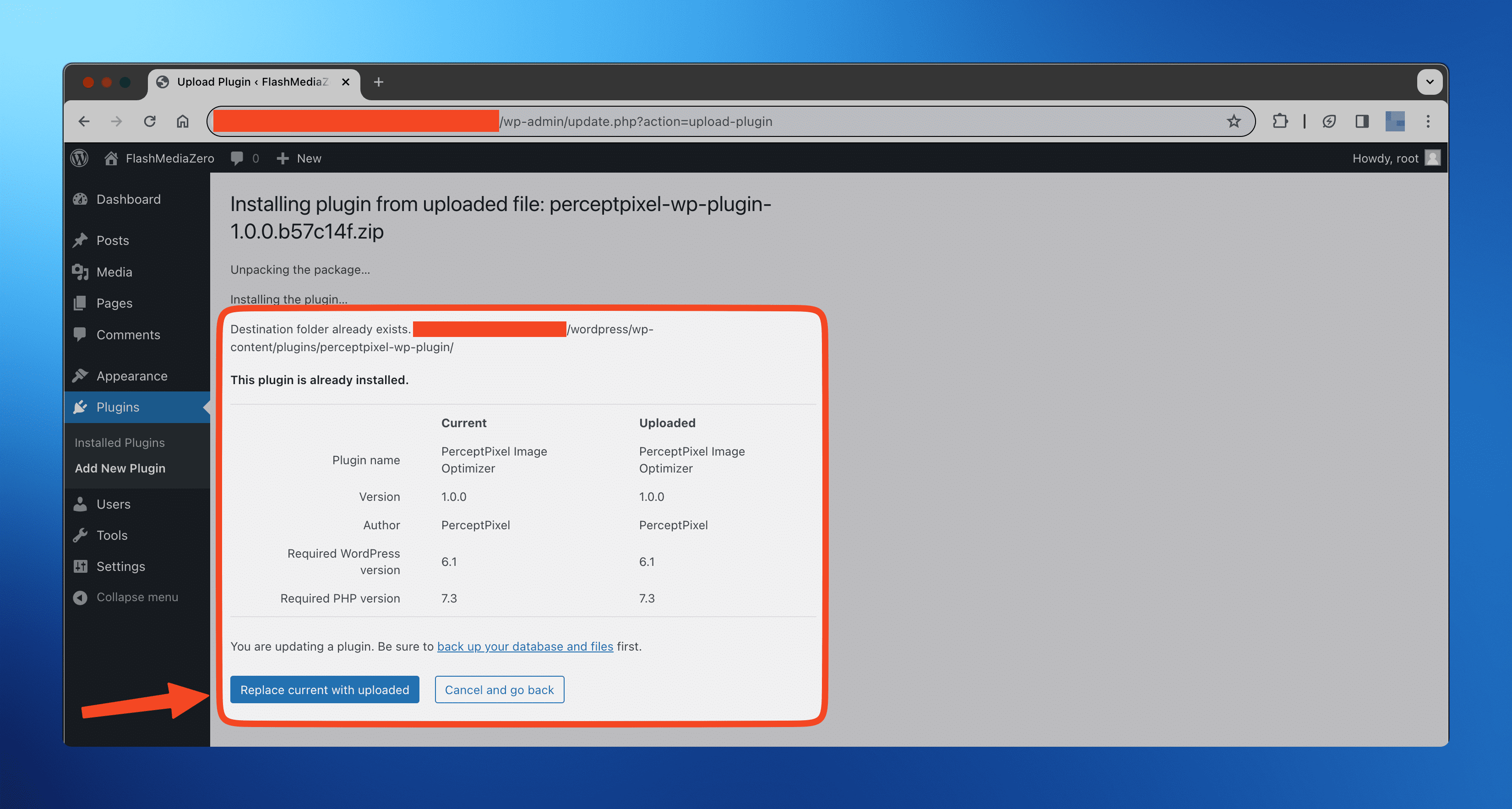Click the 'This plugin is already installed.' text

point(319,380)
